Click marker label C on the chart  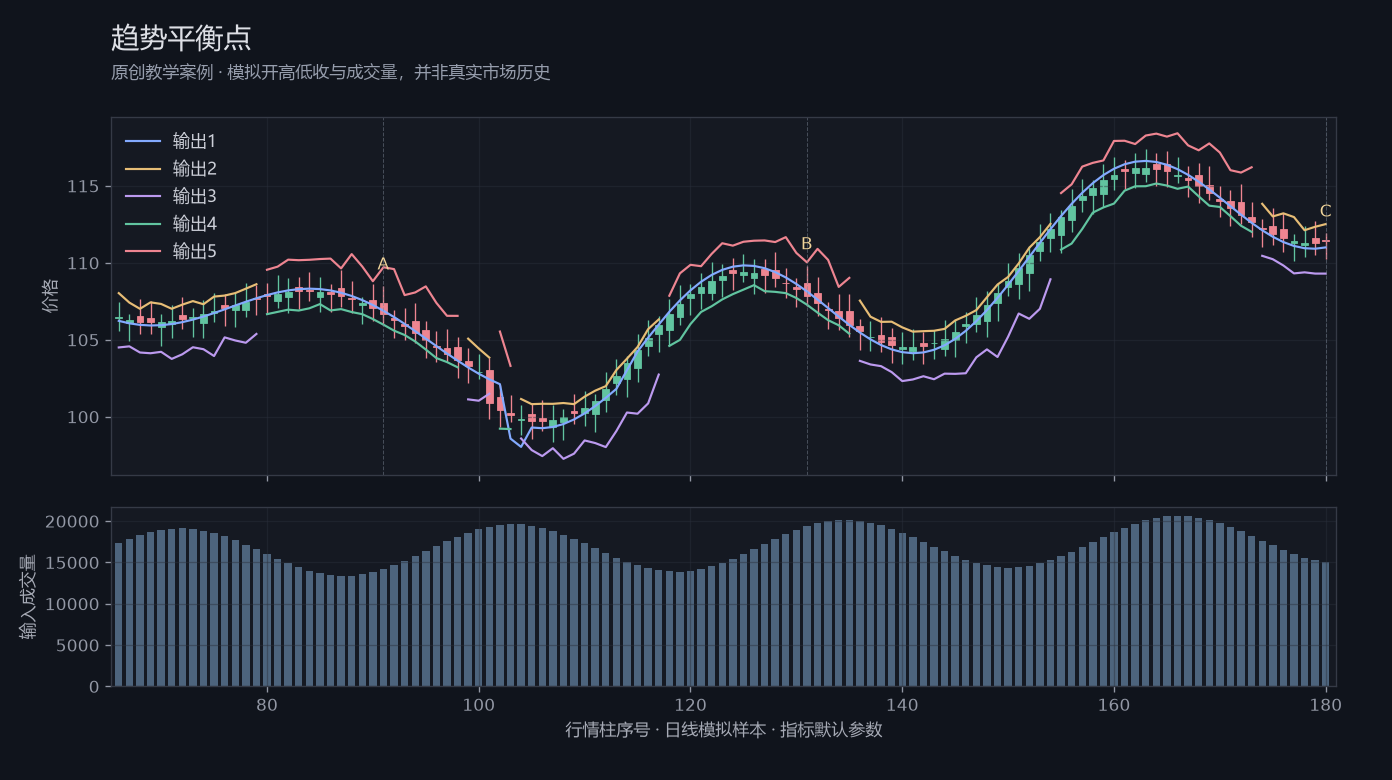click(1326, 211)
